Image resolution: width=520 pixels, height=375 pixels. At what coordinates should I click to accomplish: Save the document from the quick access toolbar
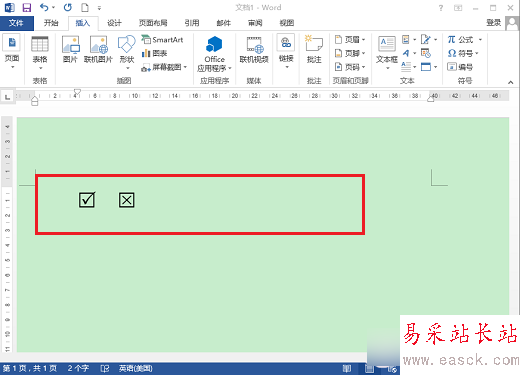point(27,7)
